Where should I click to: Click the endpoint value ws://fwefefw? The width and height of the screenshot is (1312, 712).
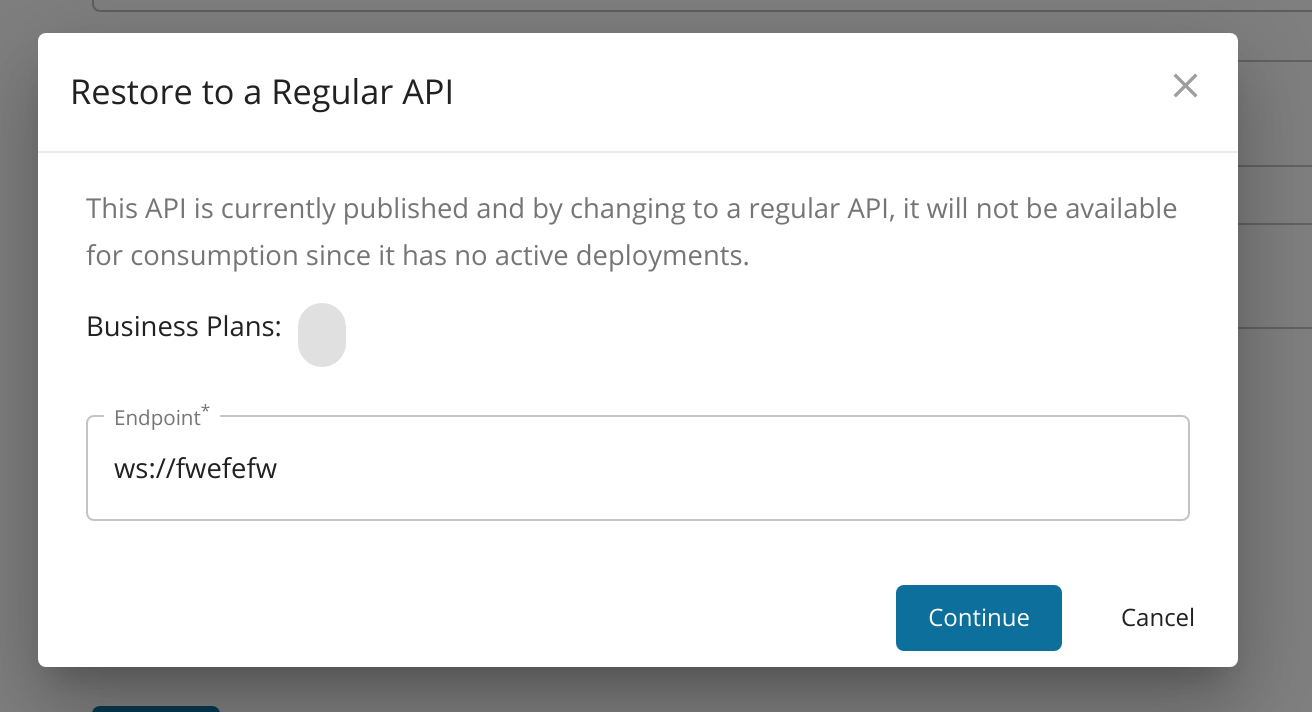point(196,467)
